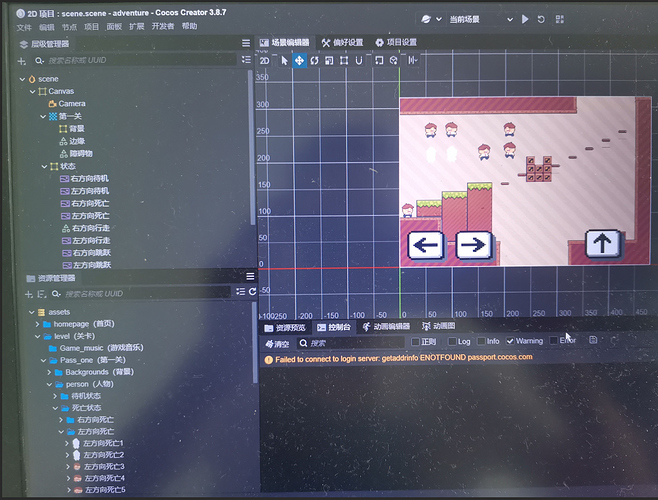Open the 文件 menu
Image resolution: width=658 pixels, height=500 pixels.
click(x=24, y=27)
